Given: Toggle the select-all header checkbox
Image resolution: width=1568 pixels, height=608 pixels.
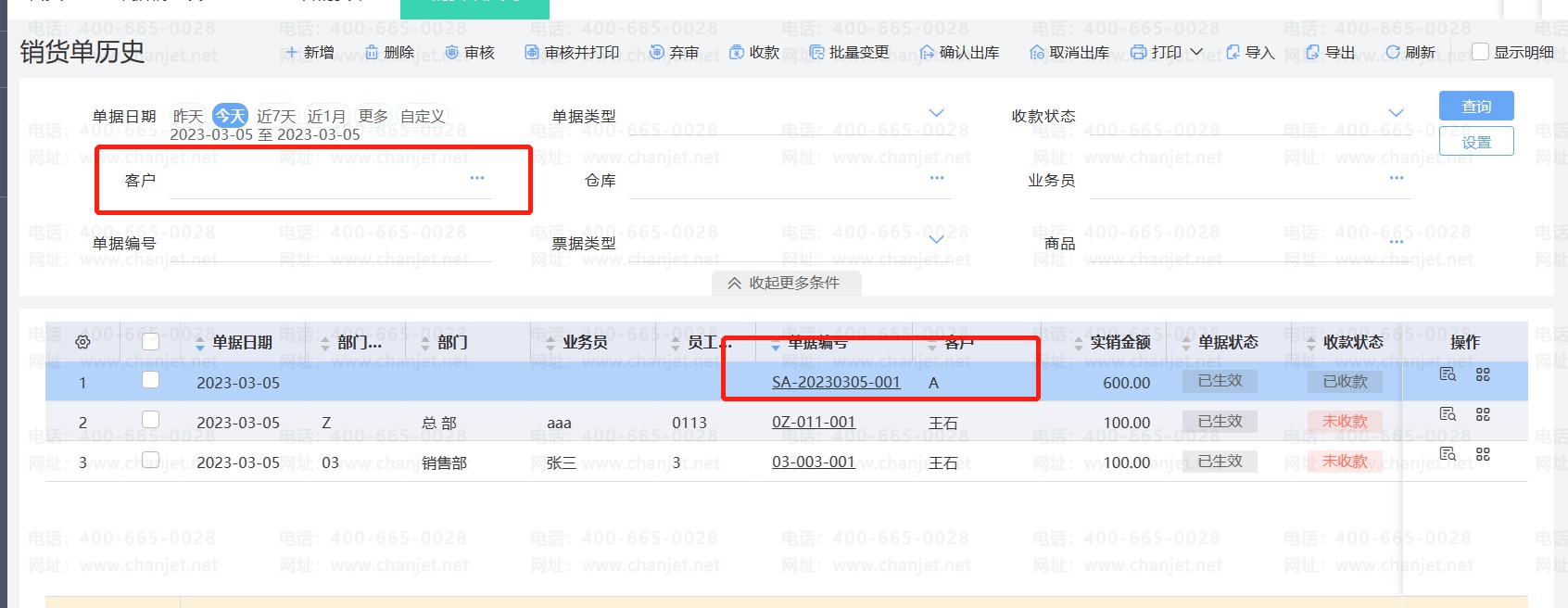Looking at the screenshot, I should coord(150,341).
